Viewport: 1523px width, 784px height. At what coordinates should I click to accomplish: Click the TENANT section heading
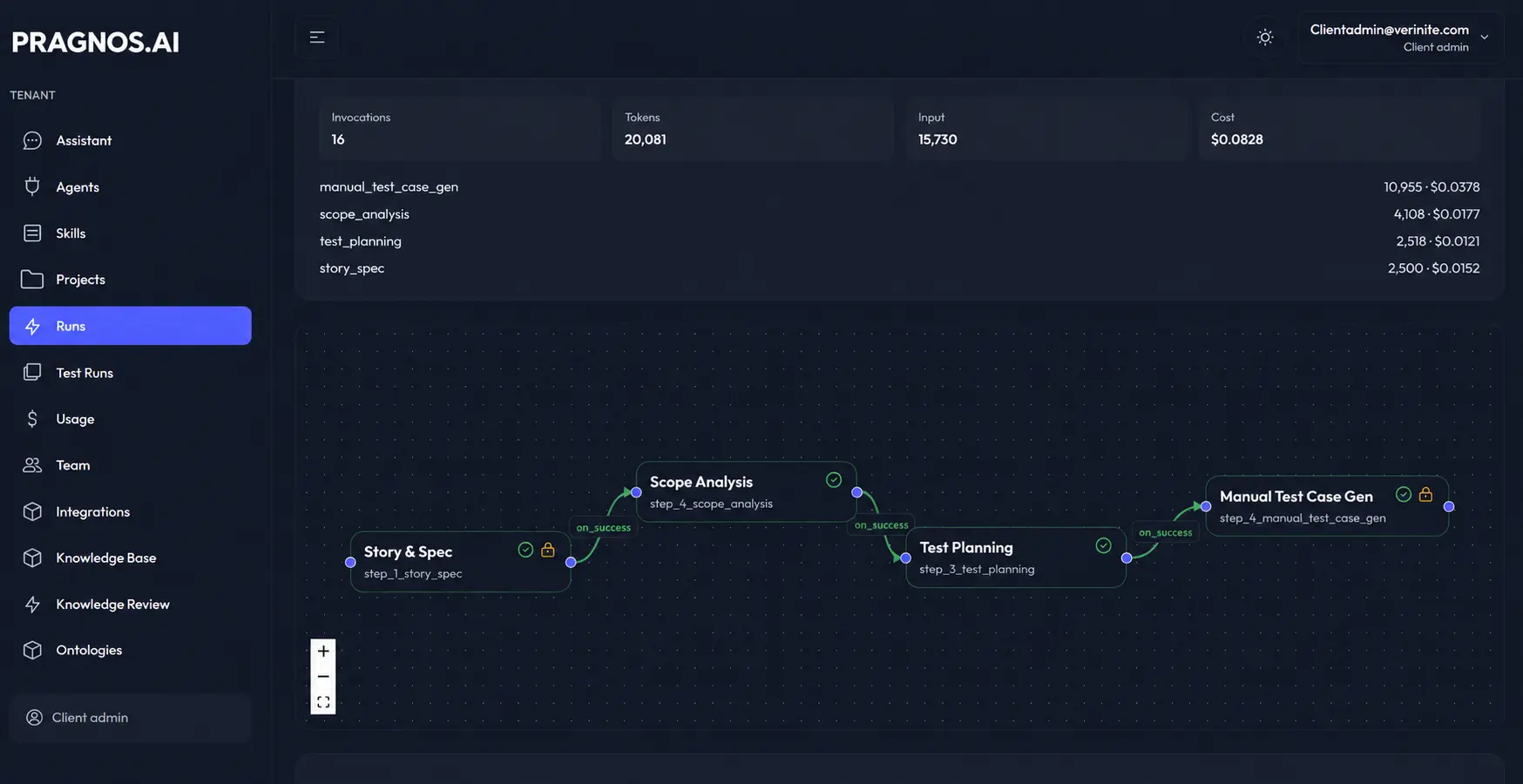point(33,95)
